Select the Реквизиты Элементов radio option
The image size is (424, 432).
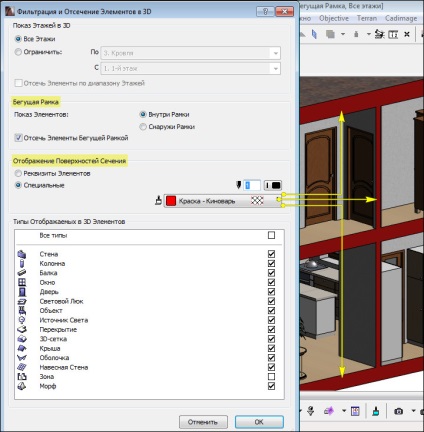click(x=18, y=173)
